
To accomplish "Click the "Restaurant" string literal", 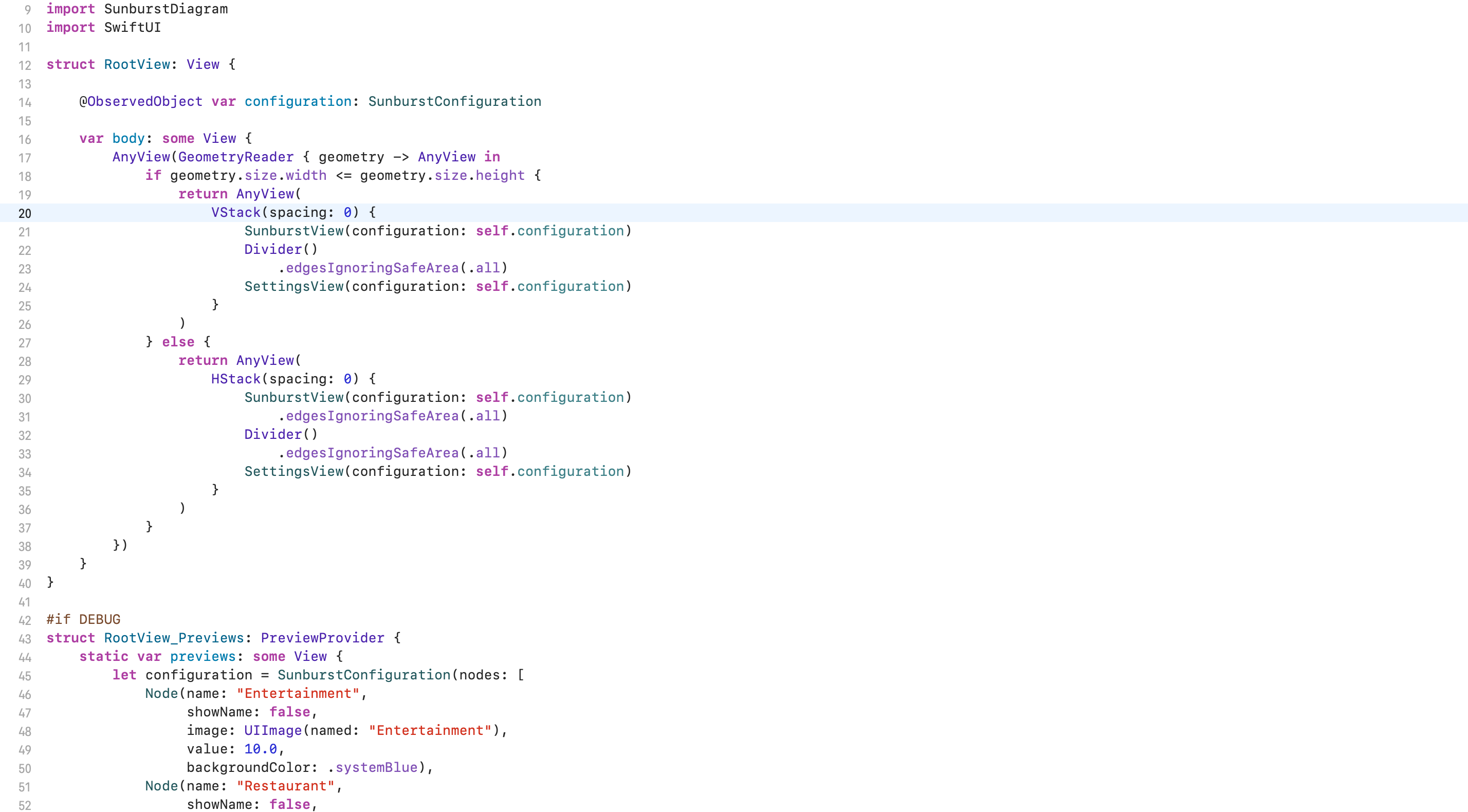I will (285, 786).
